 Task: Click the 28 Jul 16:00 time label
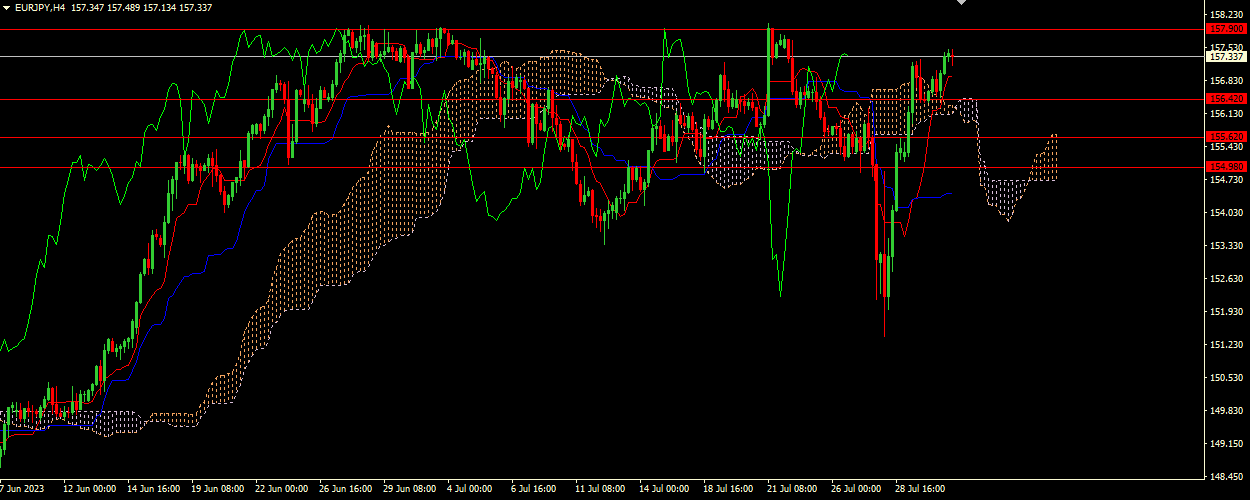pos(921,490)
